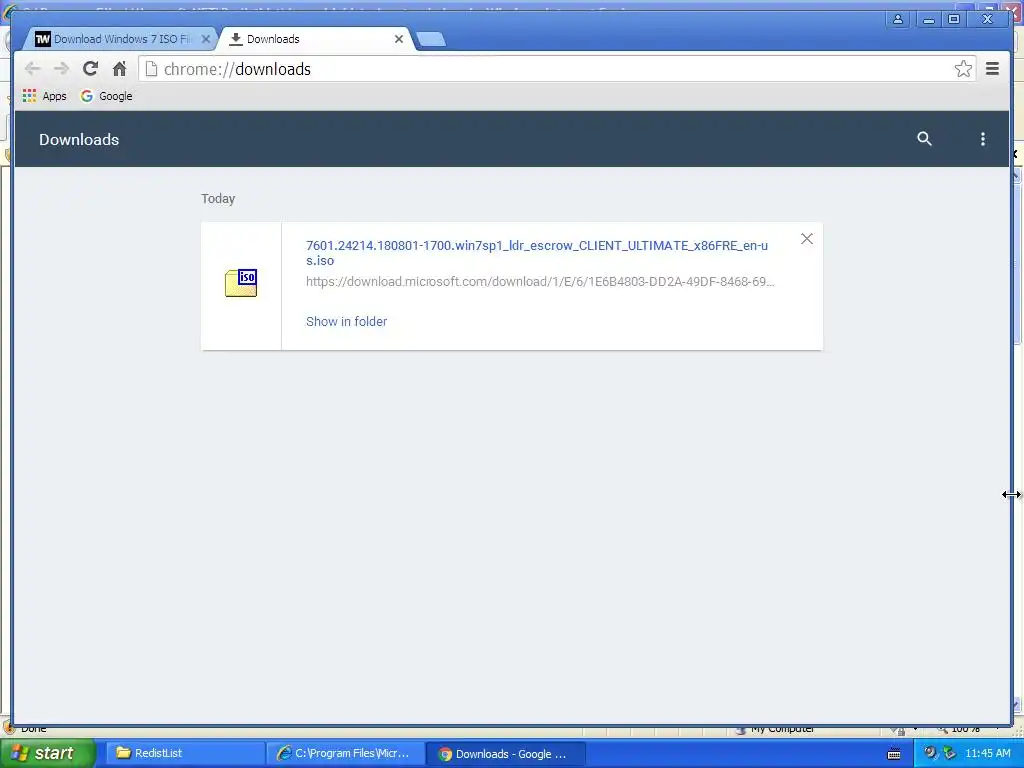
Task: Click the keyboard icon in taskbar
Action: point(894,754)
